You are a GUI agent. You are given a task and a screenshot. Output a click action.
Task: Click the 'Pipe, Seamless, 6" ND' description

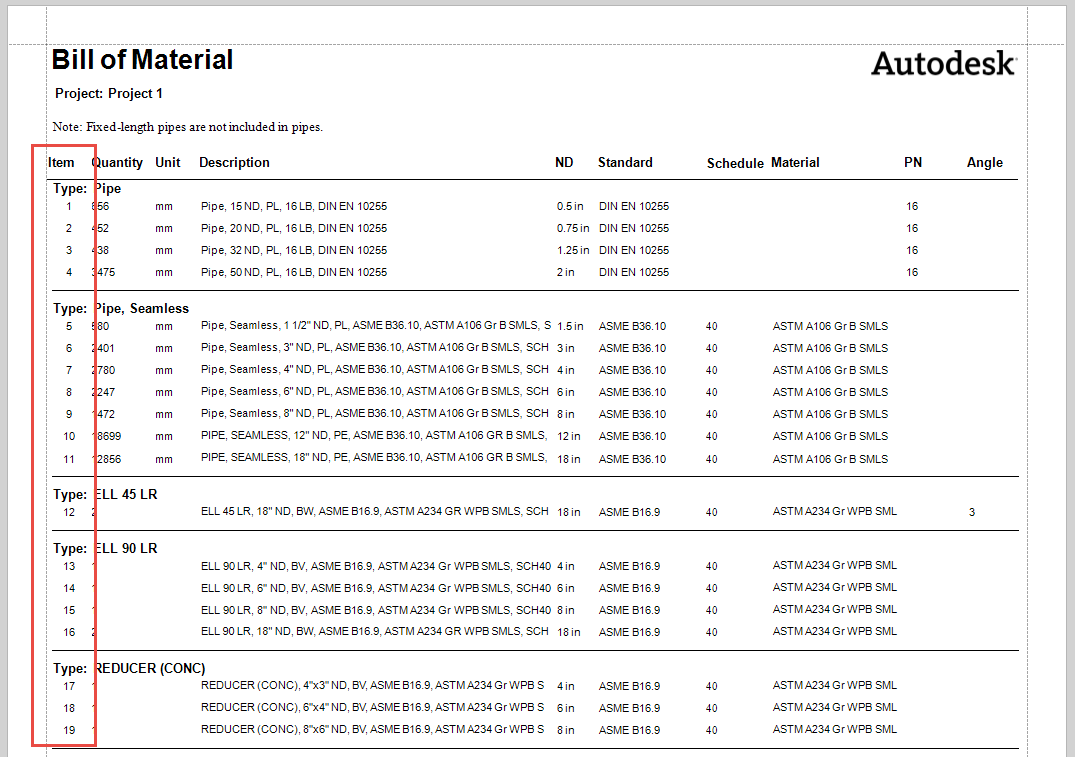[375, 392]
